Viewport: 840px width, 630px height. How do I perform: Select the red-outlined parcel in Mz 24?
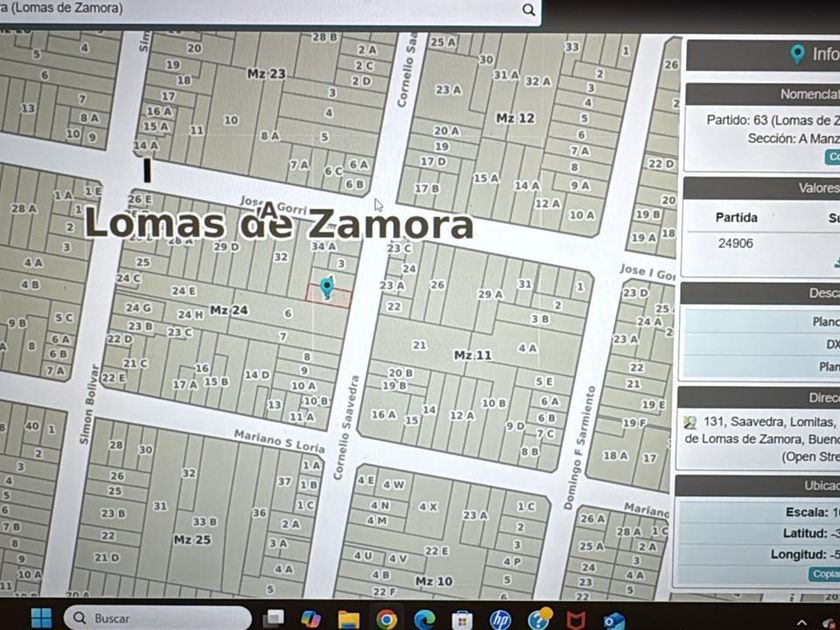tap(328, 296)
